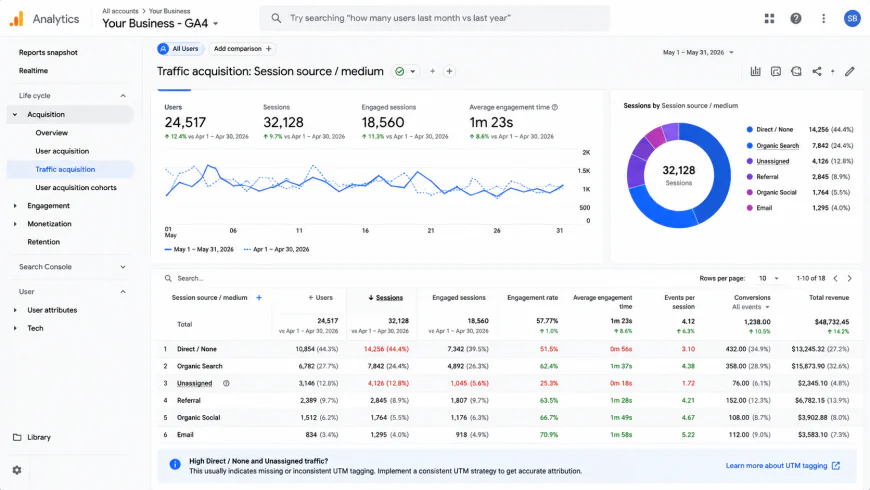Screen dimensions: 870x490
Task: Open the Rows per page dropdown
Action: (x=769, y=278)
